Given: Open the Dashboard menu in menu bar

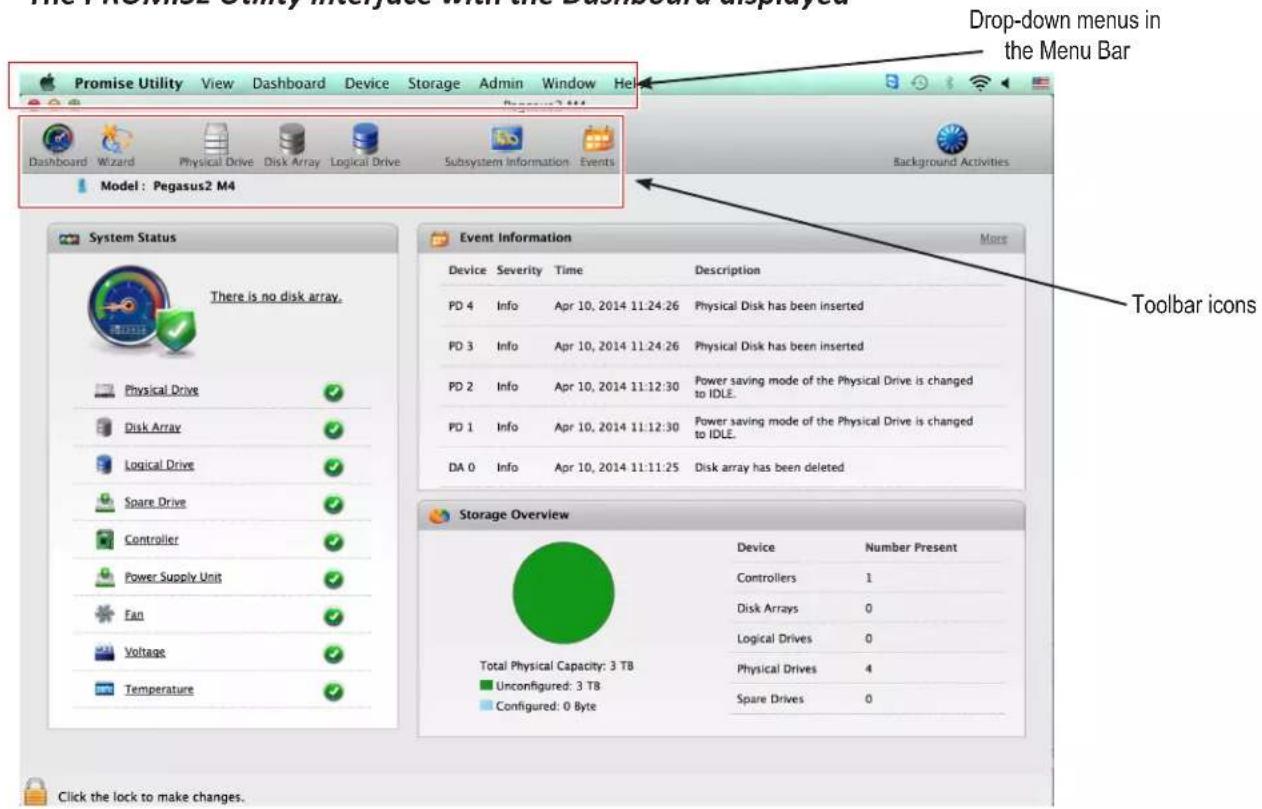Looking at the screenshot, I should [x=289, y=84].
